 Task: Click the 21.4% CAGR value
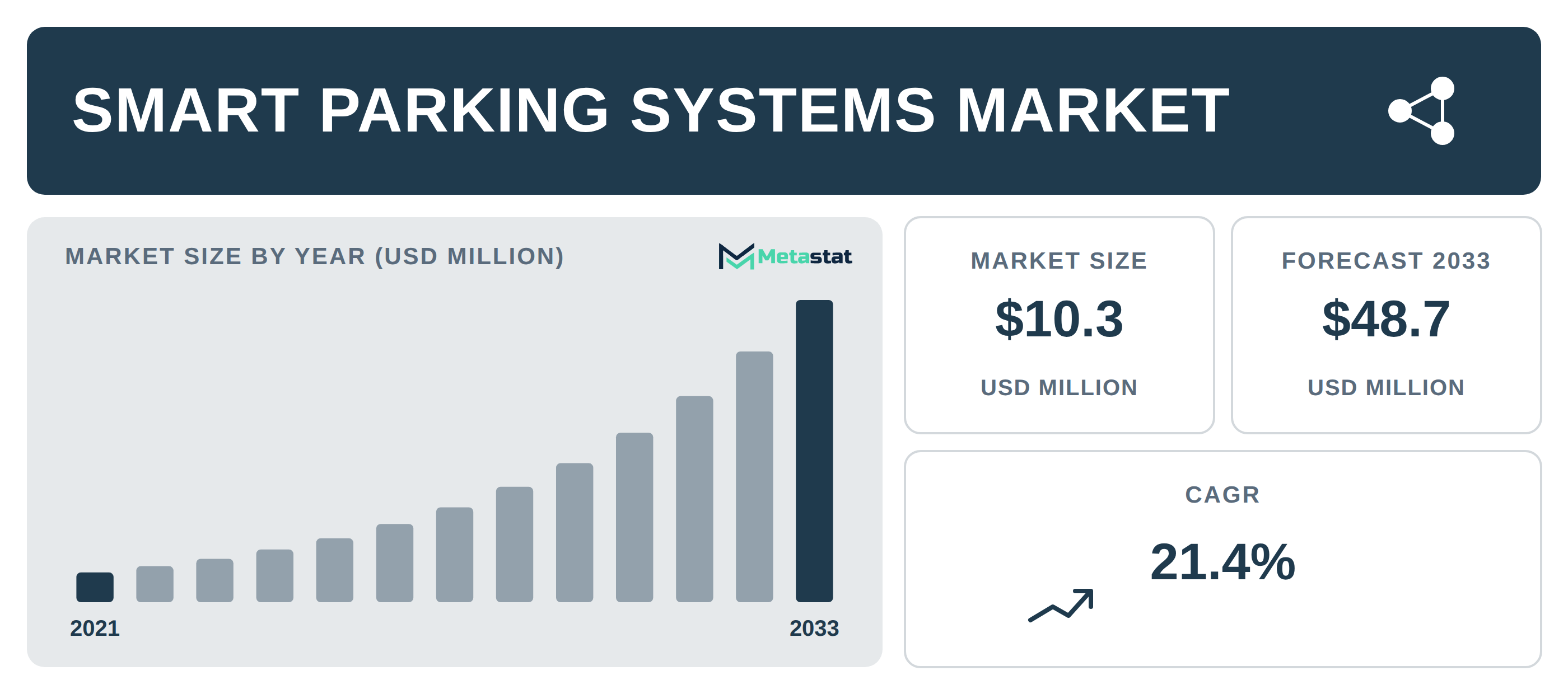(x=1222, y=561)
